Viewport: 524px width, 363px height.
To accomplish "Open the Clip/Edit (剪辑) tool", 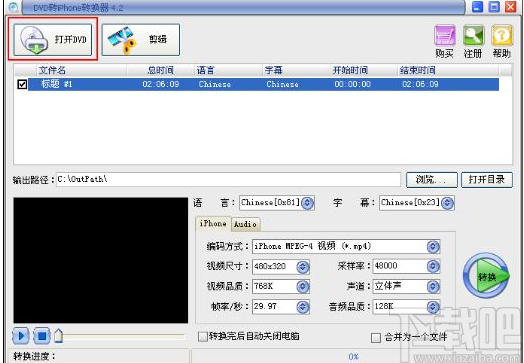I will (141, 39).
